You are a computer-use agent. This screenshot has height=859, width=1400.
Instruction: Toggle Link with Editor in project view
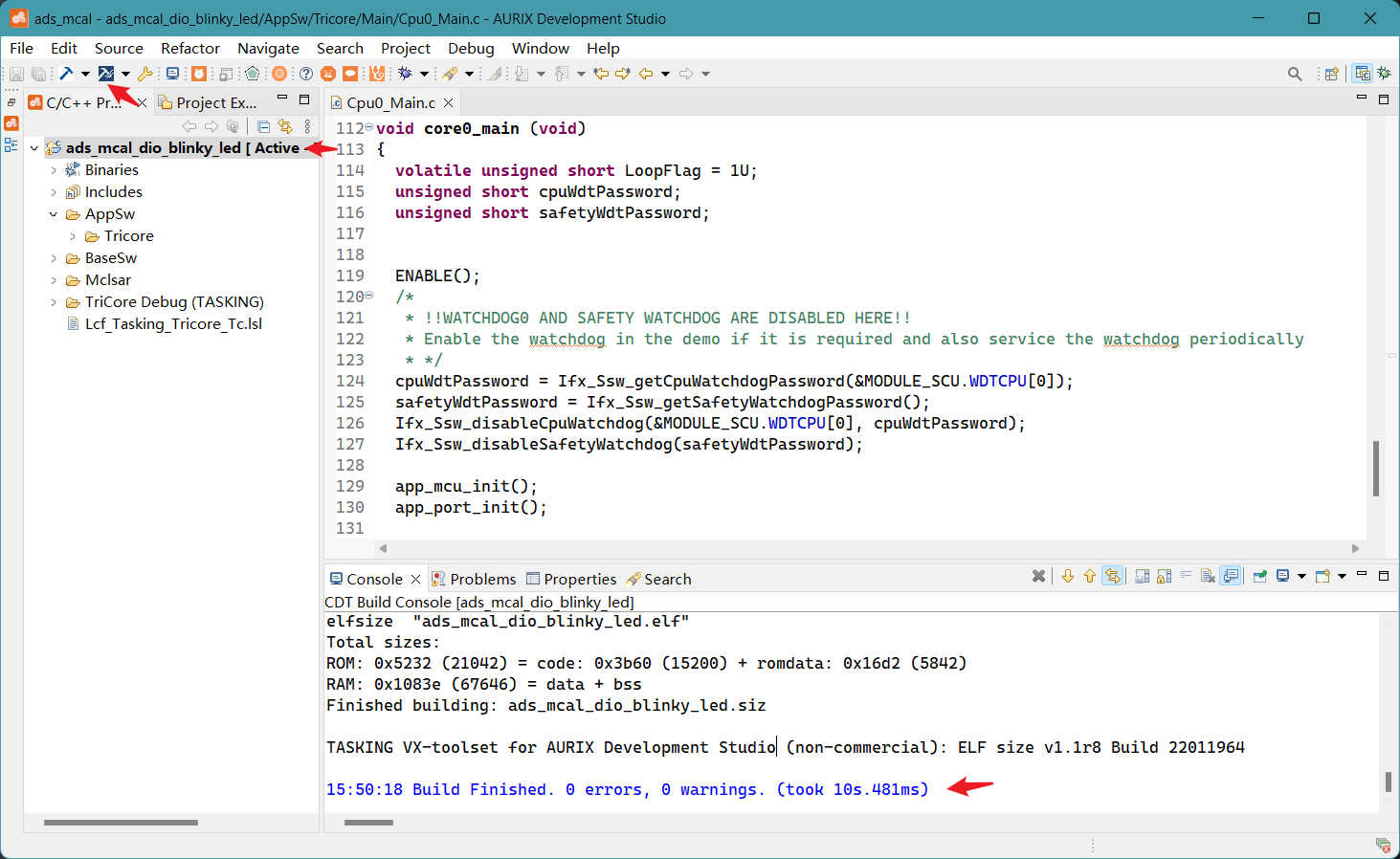pyautogui.click(x=285, y=126)
